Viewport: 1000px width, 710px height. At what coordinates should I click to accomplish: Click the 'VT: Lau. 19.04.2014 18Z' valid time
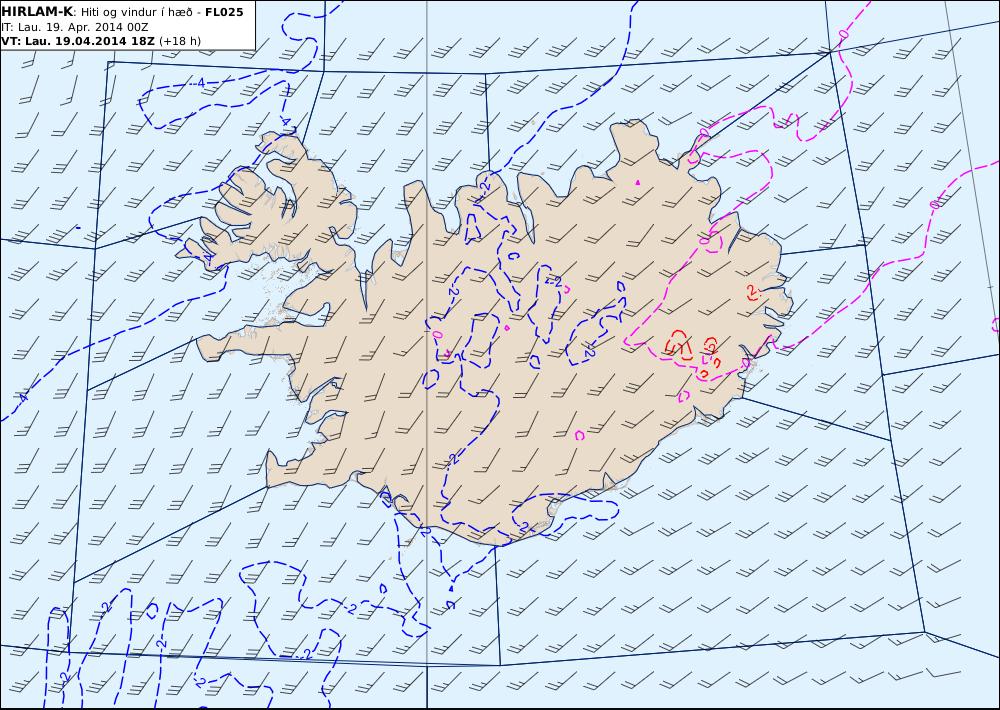click(x=78, y=41)
